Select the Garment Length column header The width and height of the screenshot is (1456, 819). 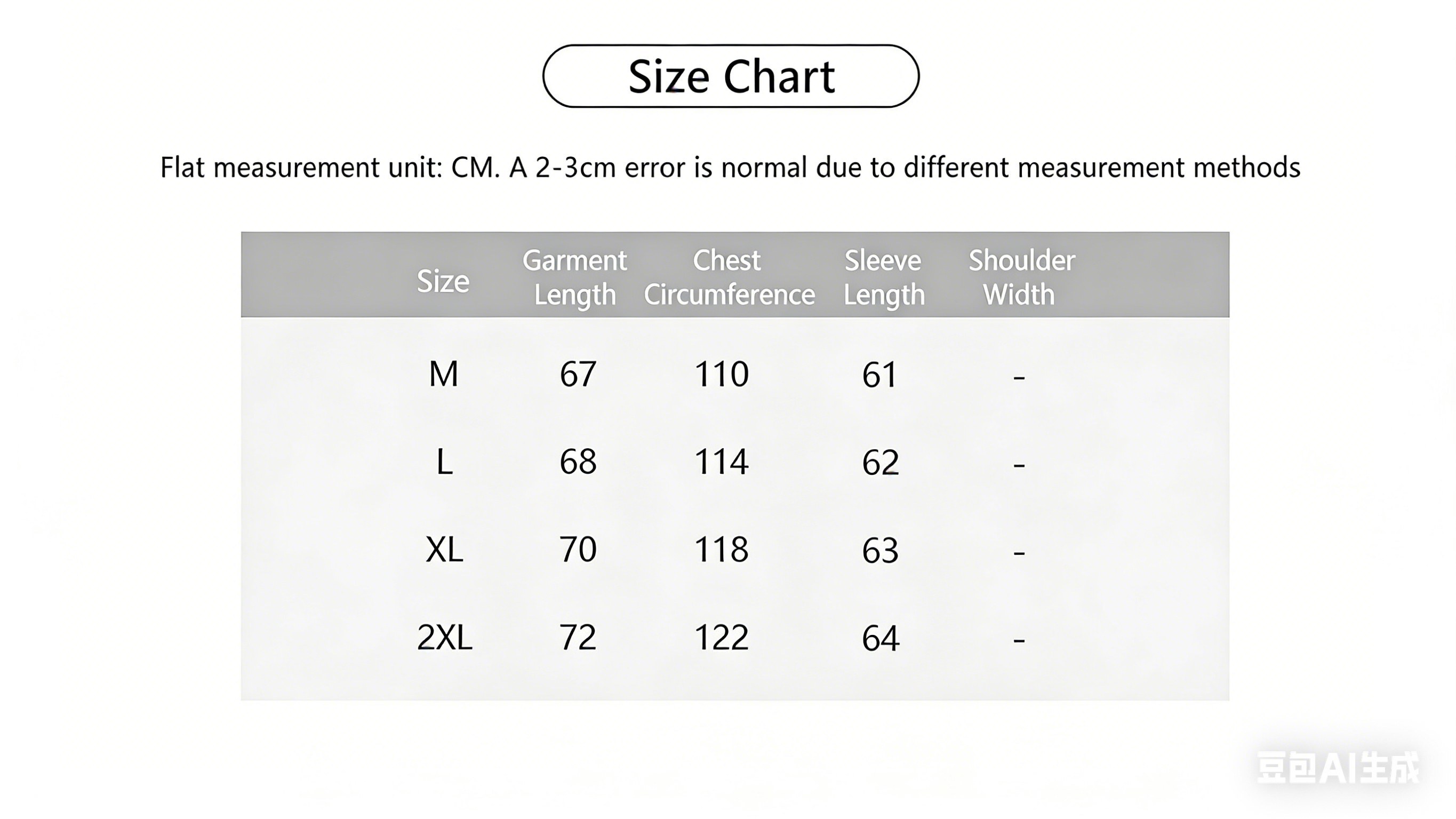point(575,278)
